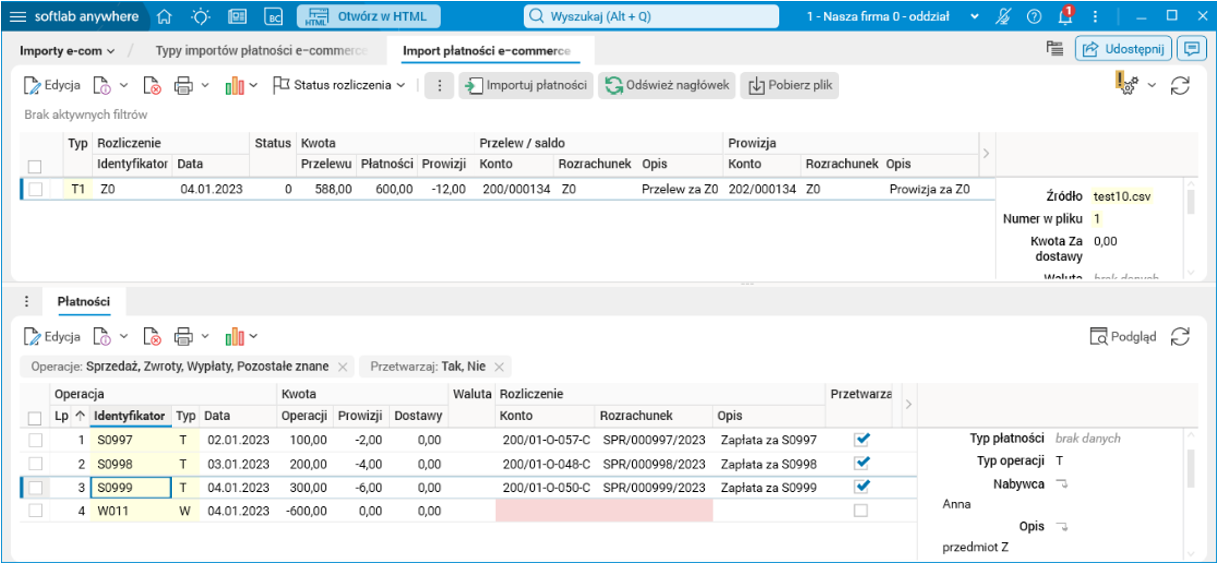Tick the row checkbox for S0998

pos(35,464)
